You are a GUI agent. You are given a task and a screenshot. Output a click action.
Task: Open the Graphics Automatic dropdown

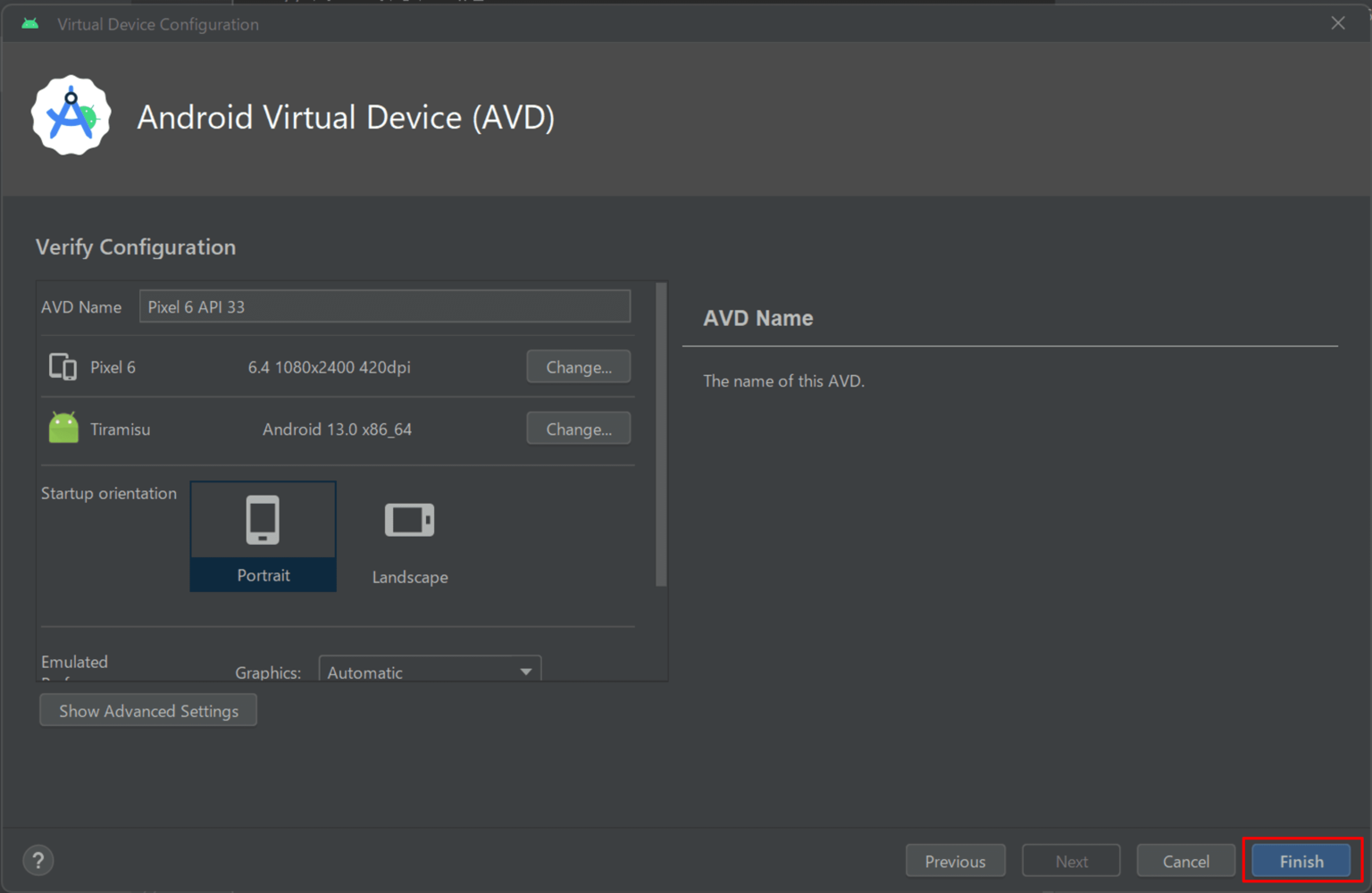(430, 672)
